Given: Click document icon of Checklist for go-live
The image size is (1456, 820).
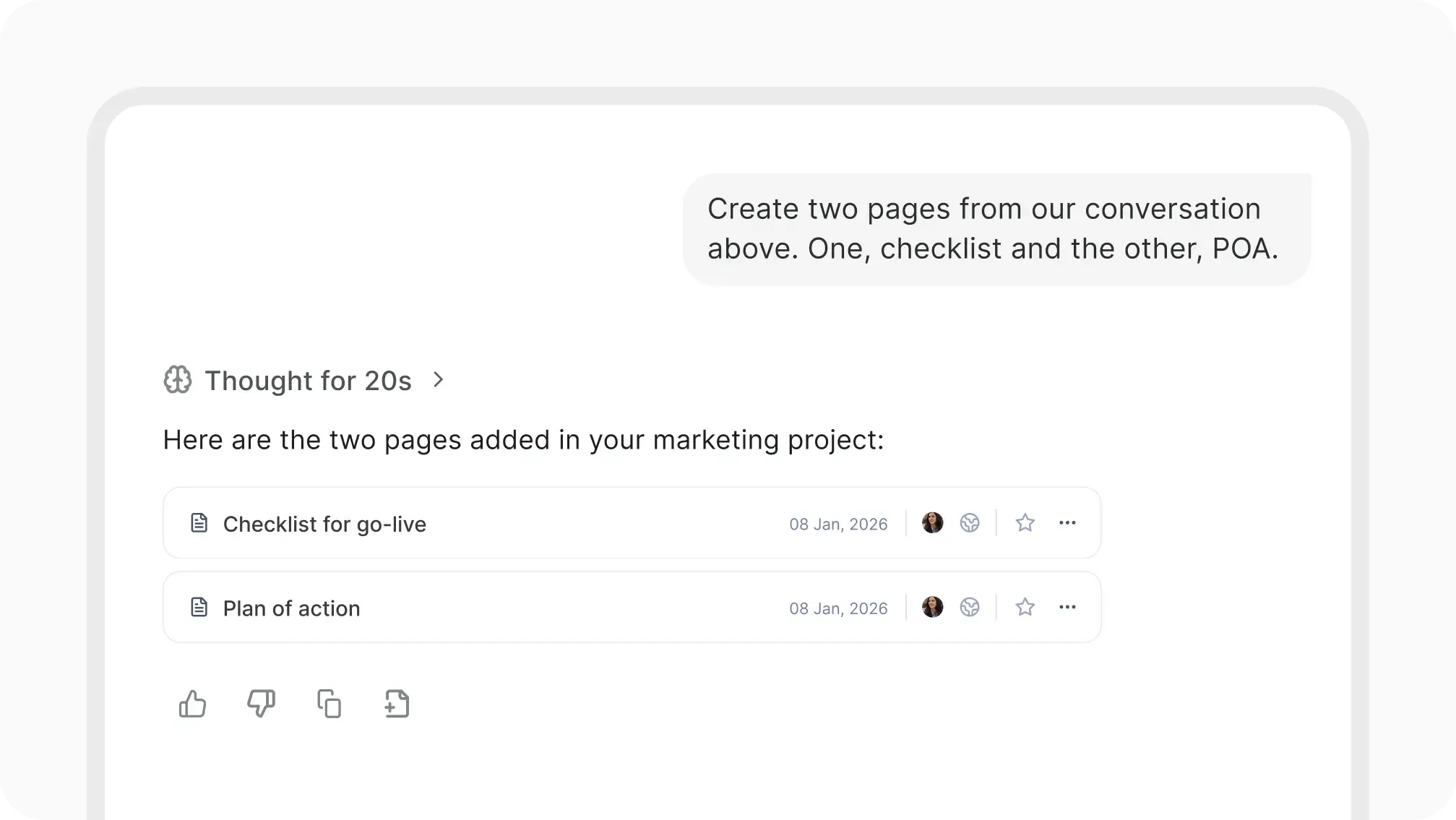Looking at the screenshot, I should point(199,523).
